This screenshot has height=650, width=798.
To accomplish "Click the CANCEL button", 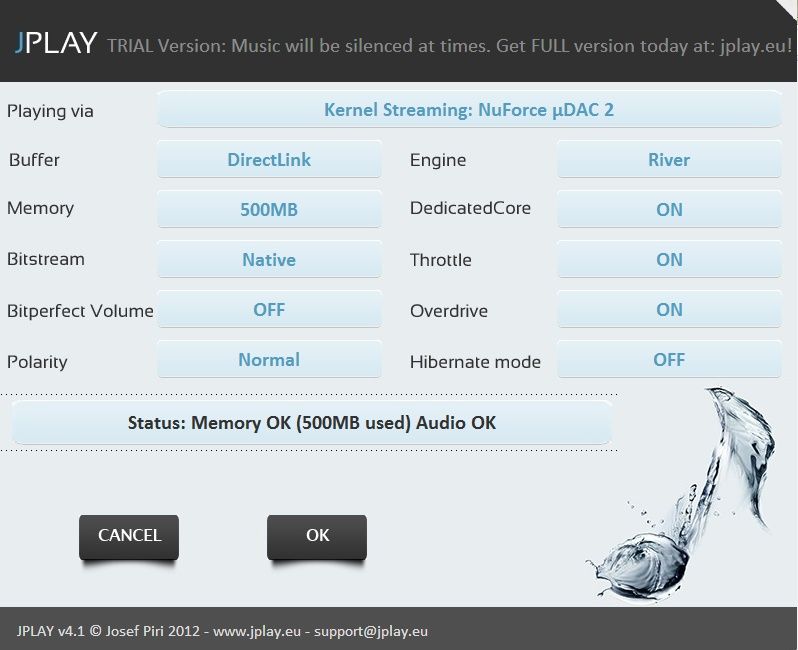I will [129, 537].
